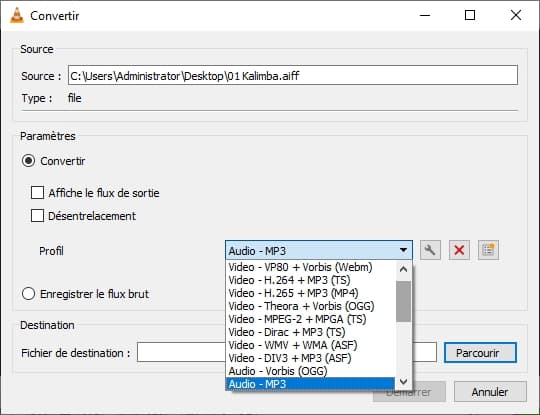Click scroll down arrow in profile list
The image size is (540, 415).
click(x=403, y=382)
